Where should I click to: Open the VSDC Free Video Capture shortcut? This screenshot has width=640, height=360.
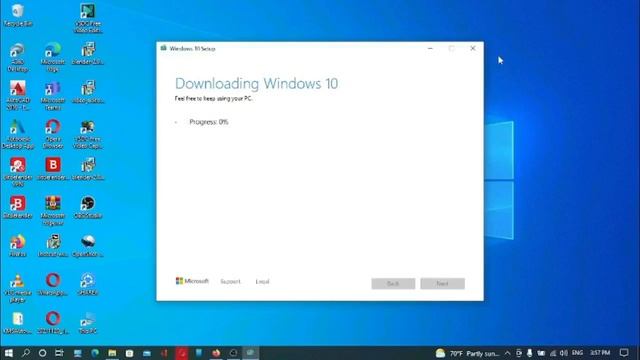[x=88, y=134]
